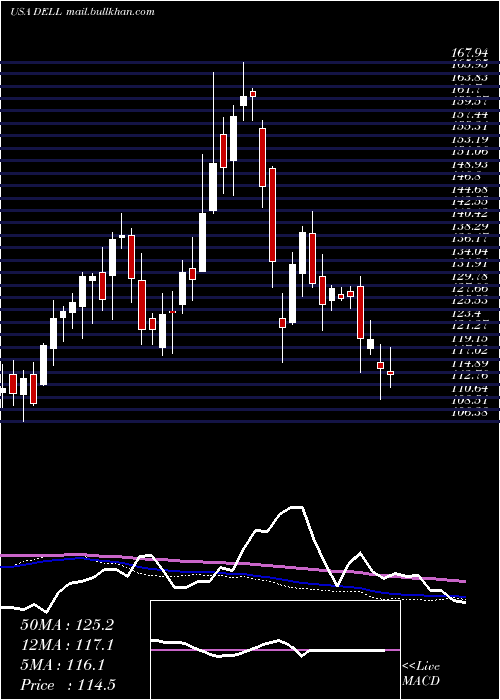
Task: Click the 50MA : 125.2 reading
Action: tap(67, 625)
